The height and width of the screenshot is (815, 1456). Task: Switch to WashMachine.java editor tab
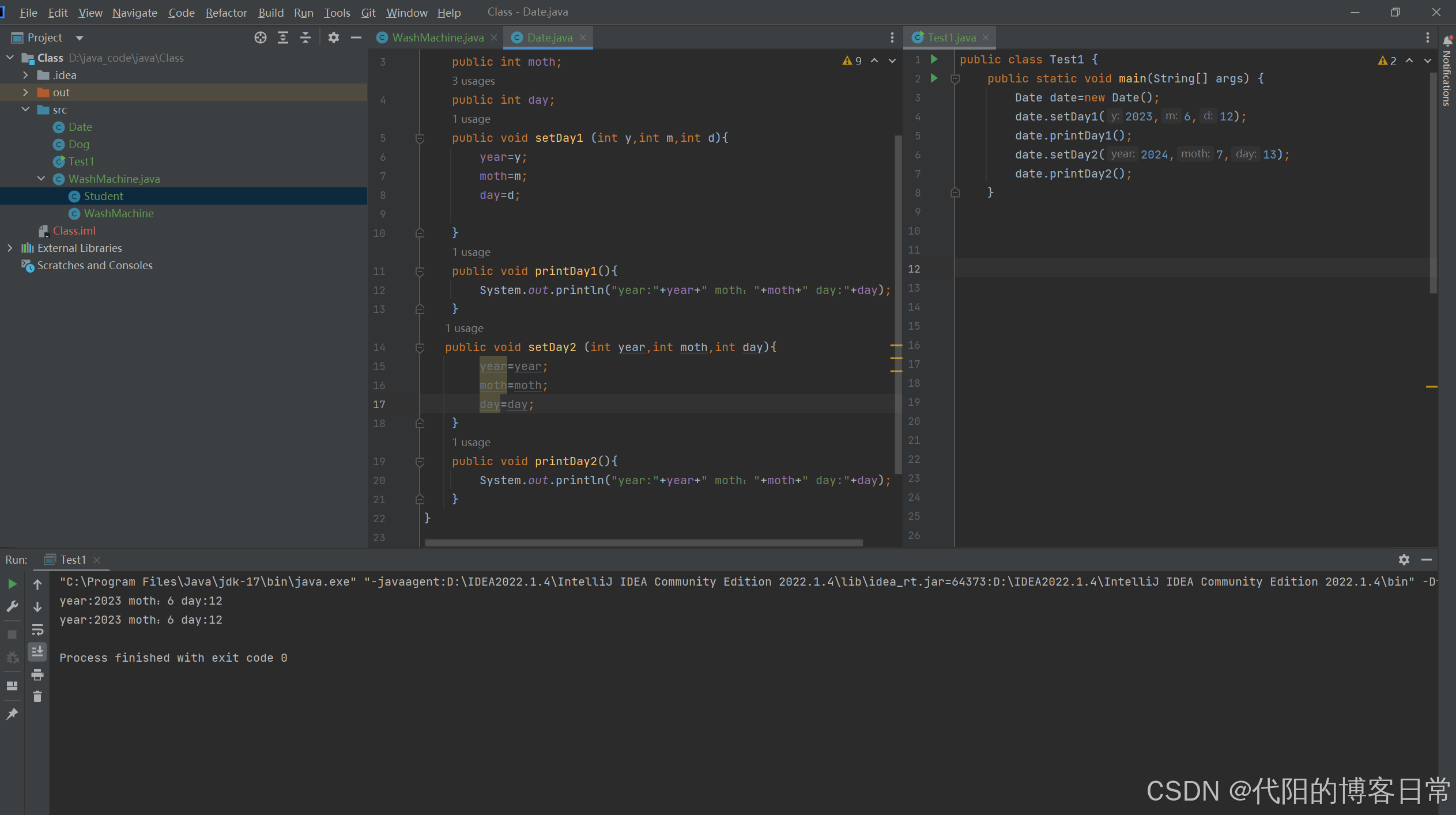click(437, 37)
